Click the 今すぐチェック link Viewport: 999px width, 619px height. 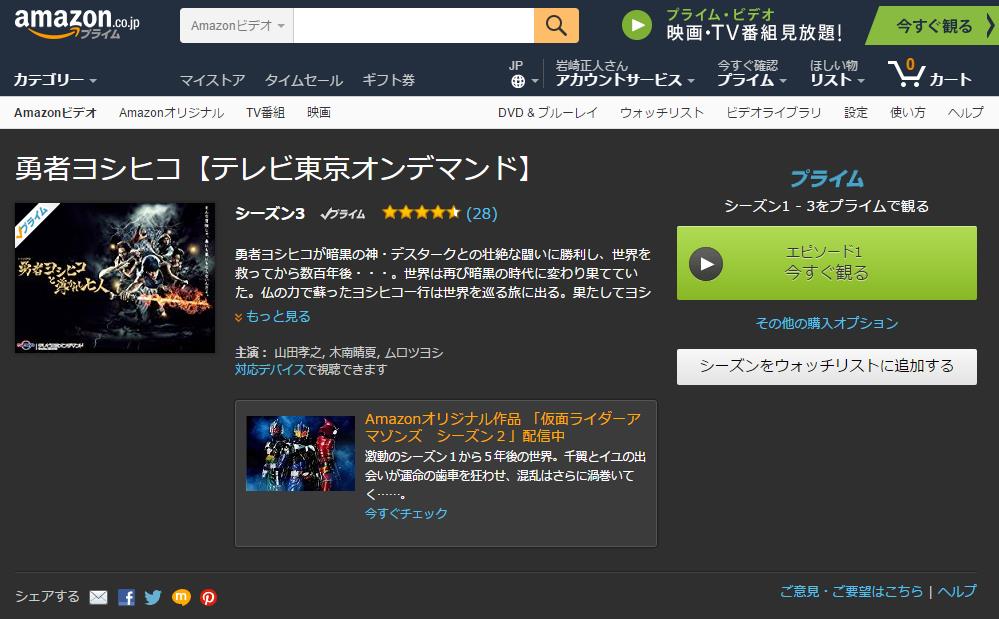coord(406,513)
